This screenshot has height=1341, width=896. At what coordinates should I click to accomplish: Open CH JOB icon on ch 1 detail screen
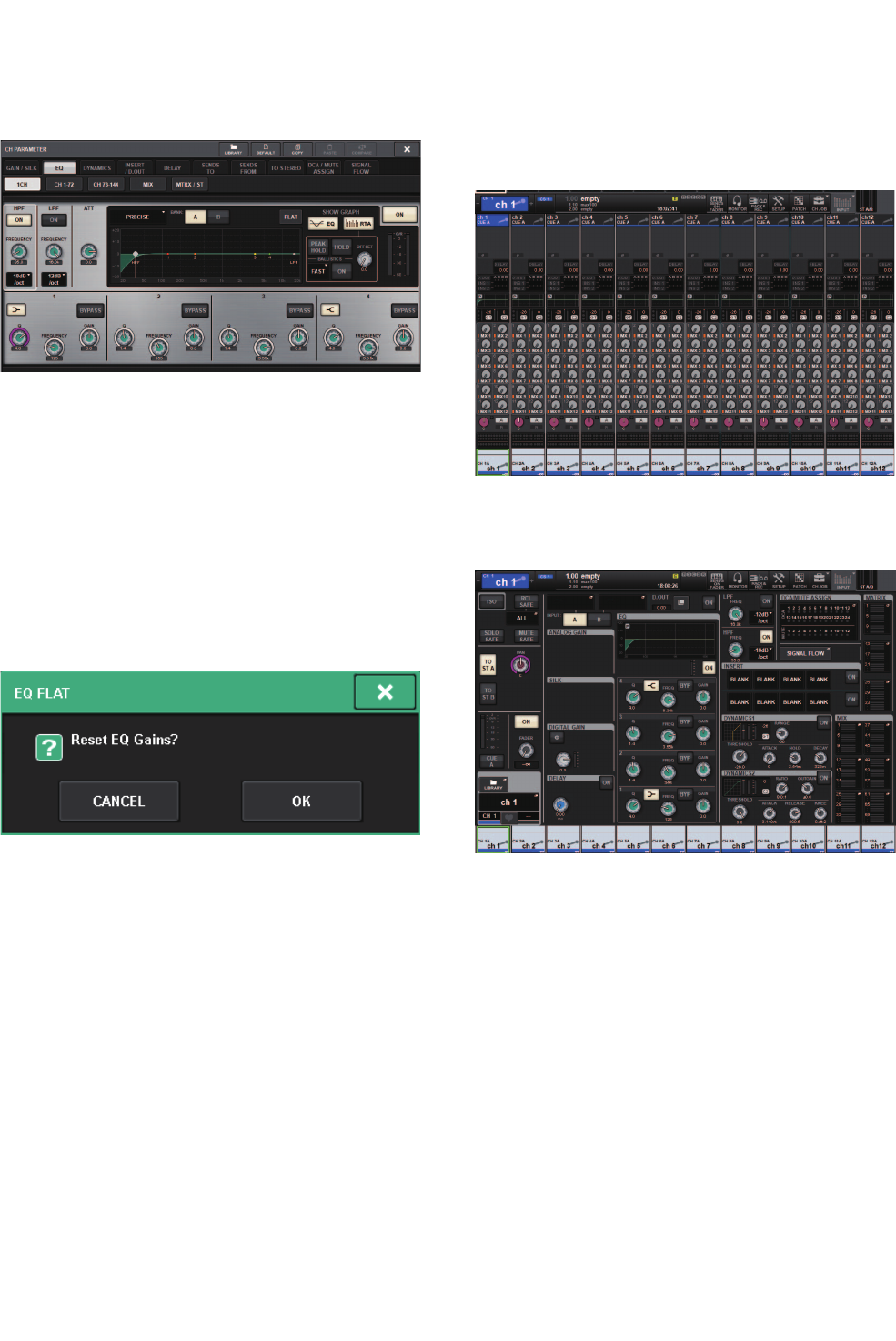tap(820, 580)
